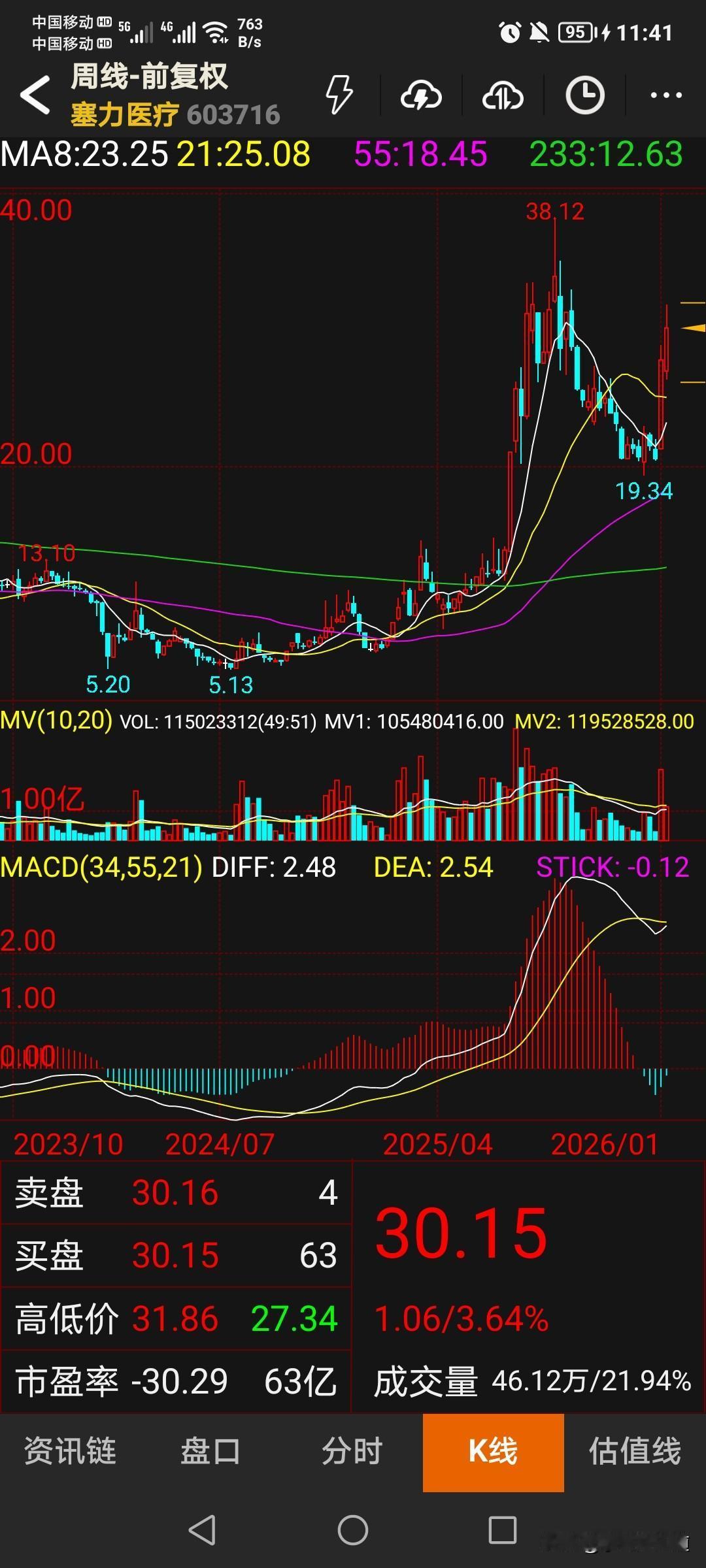
Task: Tap the 1.06/3.64% change value
Action: (x=462, y=1318)
